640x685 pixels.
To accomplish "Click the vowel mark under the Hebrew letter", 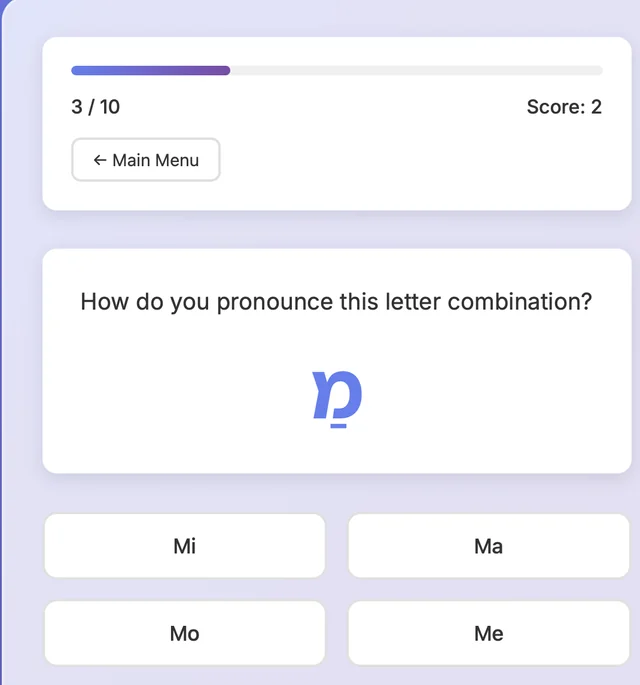I will tap(339, 426).
